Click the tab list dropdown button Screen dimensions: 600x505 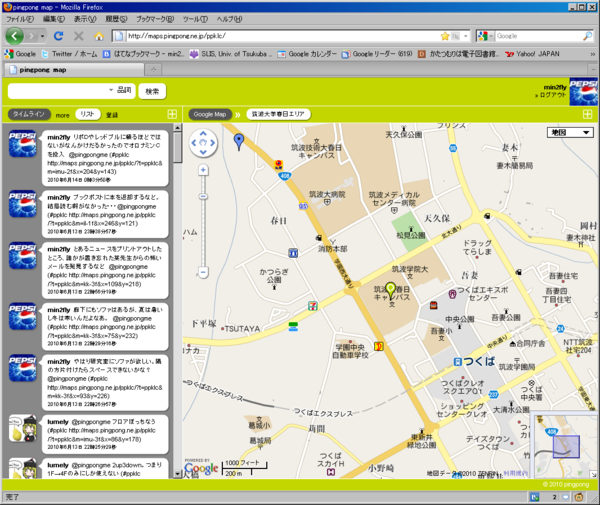592,70
